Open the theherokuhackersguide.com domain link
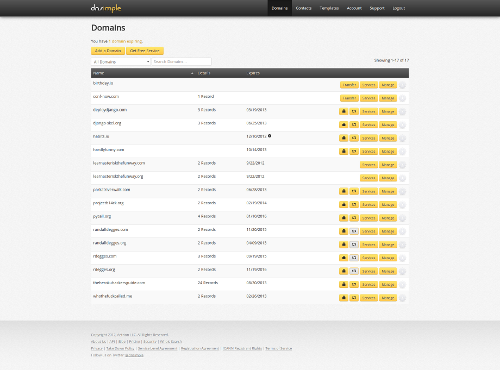 (x=119, y=283)
